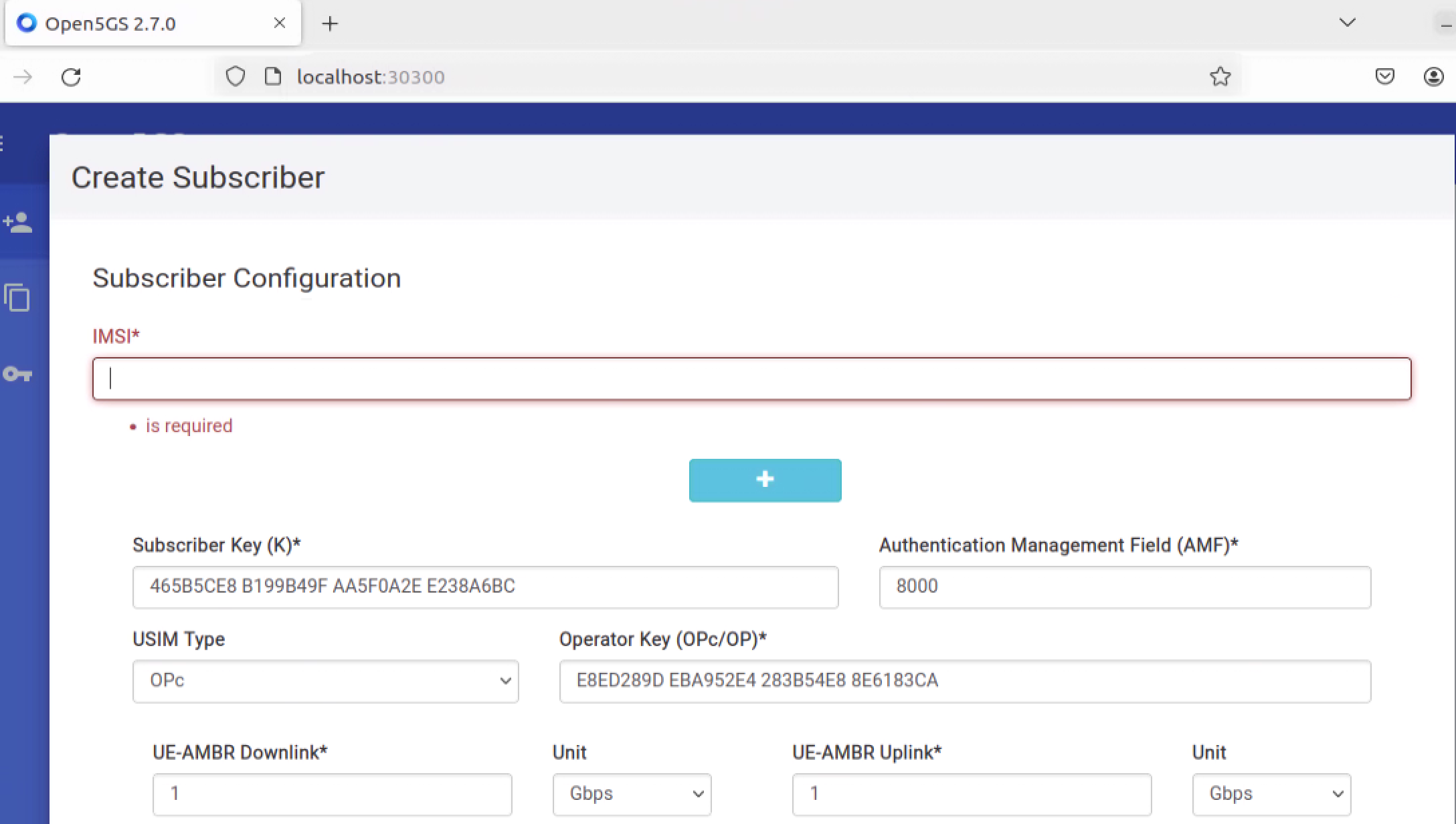Expand the UE-AMBR Uplink Unit dropdown
This screenshot has height=824, width=1456.
pyautogui.click(x=1270, y=793)
